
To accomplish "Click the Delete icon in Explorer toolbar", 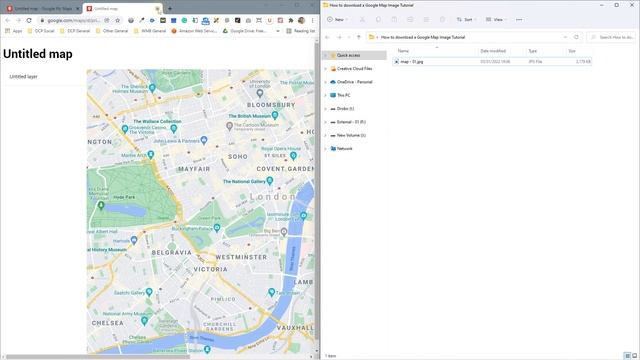I will [442, 20].
